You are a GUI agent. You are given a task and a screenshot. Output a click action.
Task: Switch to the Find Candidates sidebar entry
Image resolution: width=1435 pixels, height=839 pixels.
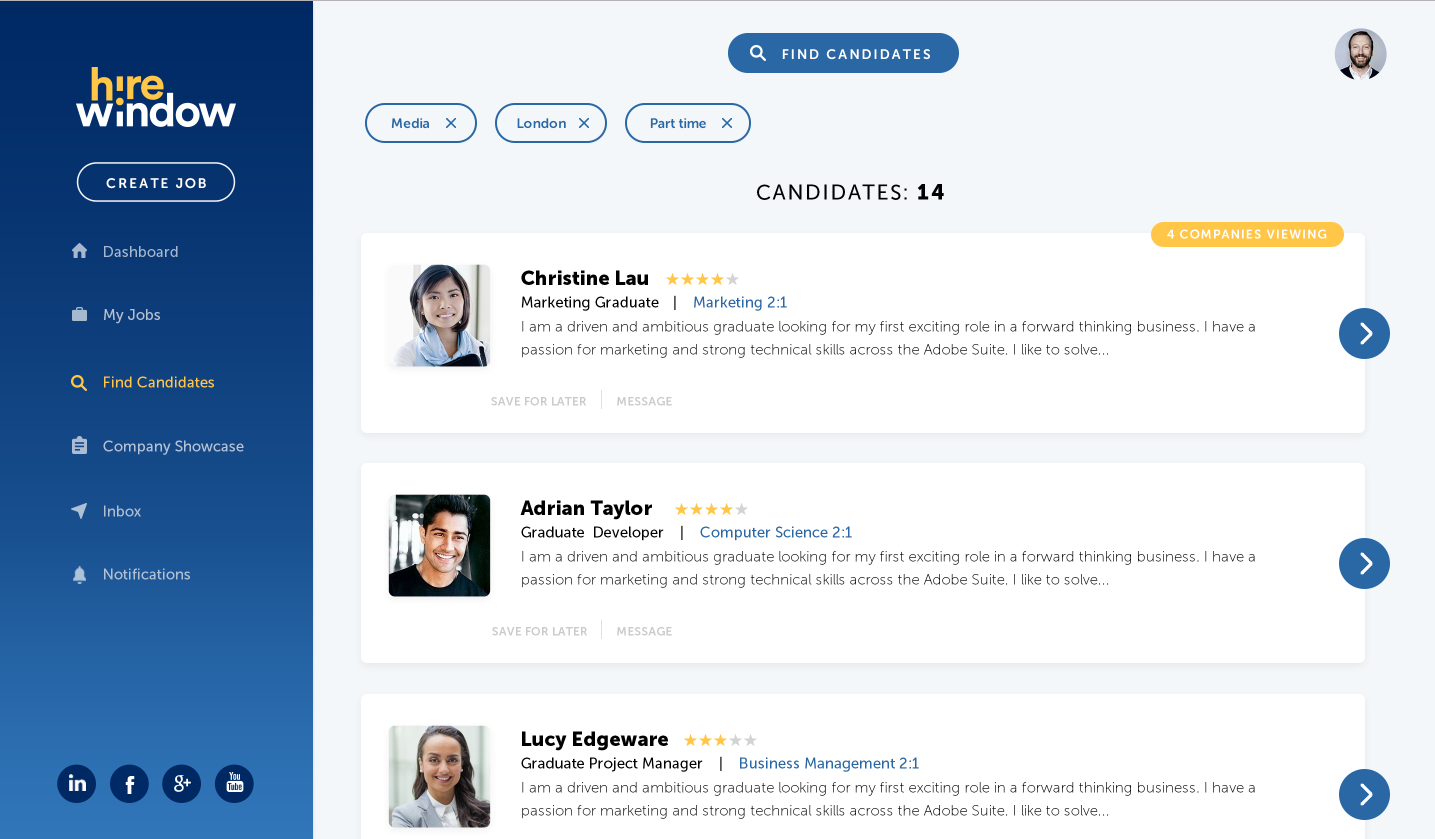pos(158,382)
